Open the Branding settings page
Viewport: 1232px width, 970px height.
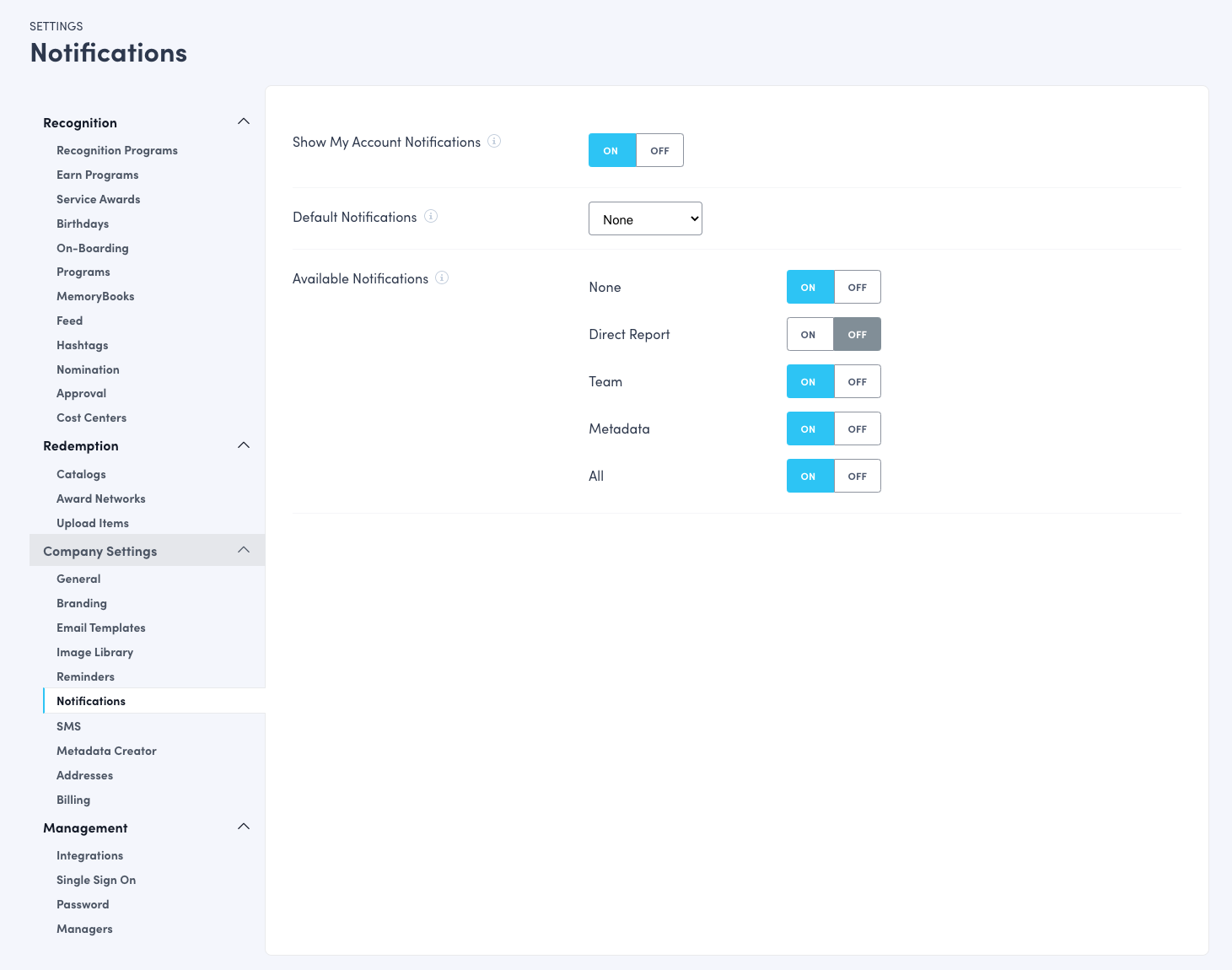pos(81,602)
